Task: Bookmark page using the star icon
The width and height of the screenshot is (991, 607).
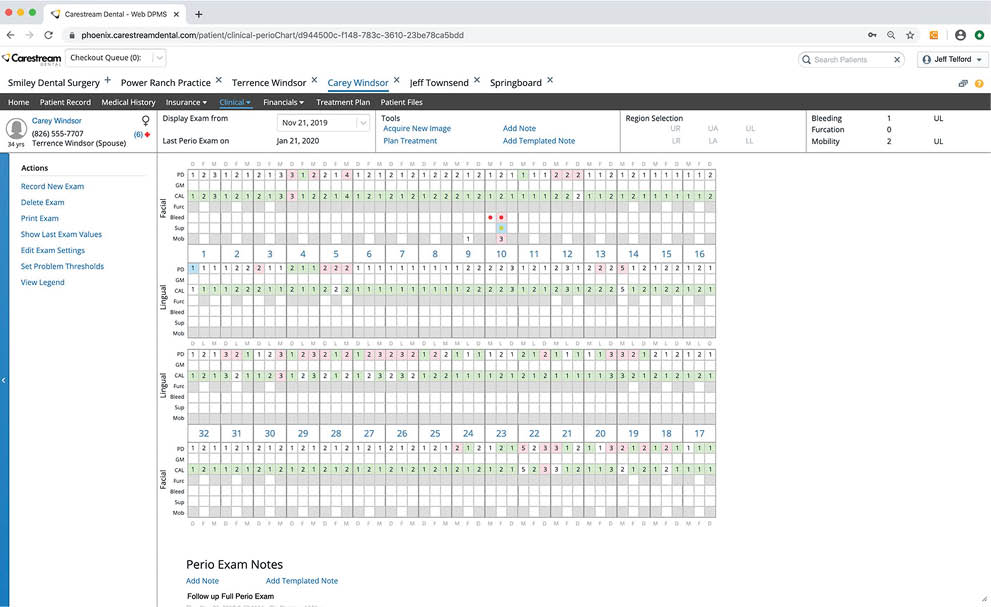Action: (x=910, y=34)
